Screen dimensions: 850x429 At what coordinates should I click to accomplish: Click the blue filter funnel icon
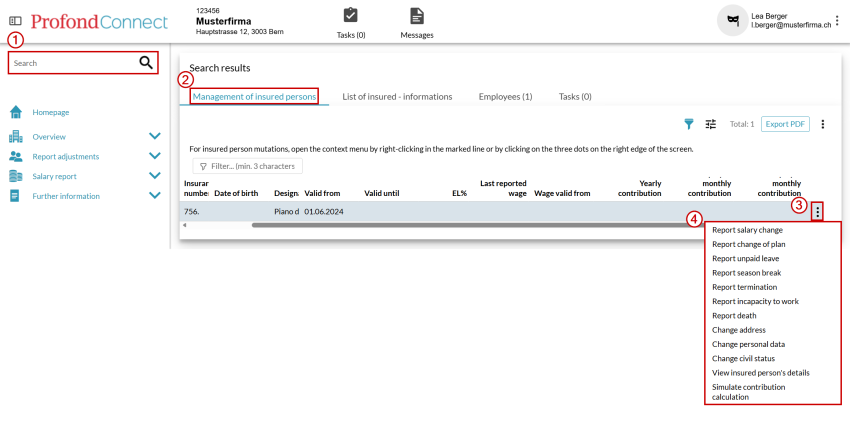(x=688, y=124)
